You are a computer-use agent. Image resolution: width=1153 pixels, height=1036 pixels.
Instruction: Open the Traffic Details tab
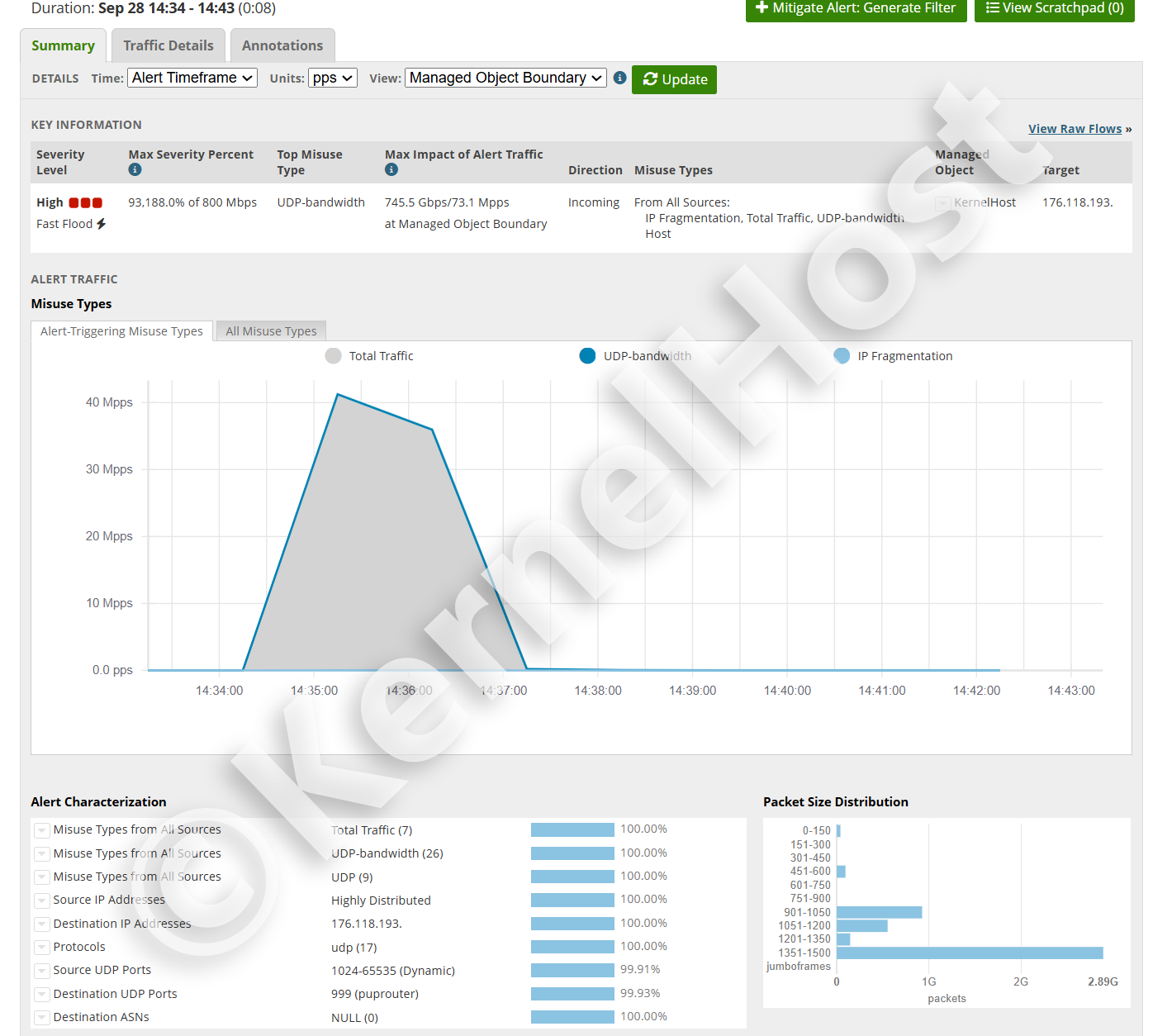(x=168, y=45)
